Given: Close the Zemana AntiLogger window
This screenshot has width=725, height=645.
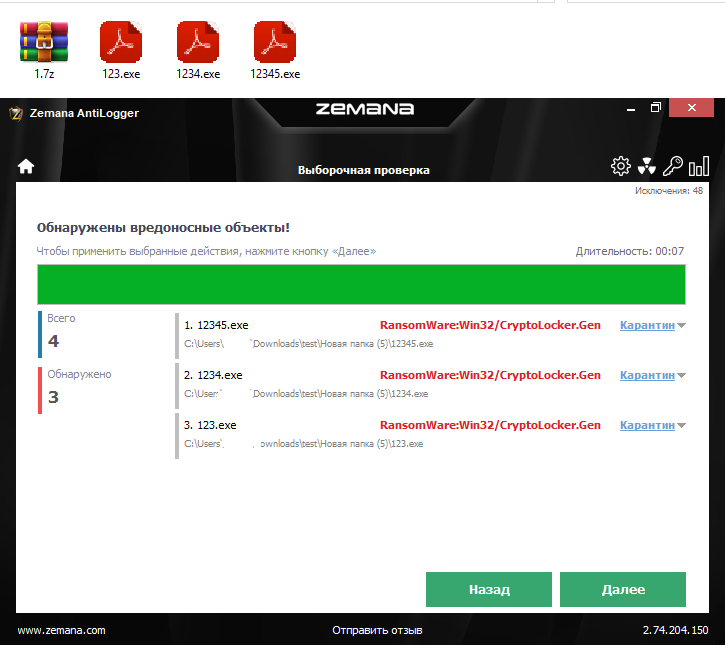Looking at the screenshot, I should (x=692, y=108).
